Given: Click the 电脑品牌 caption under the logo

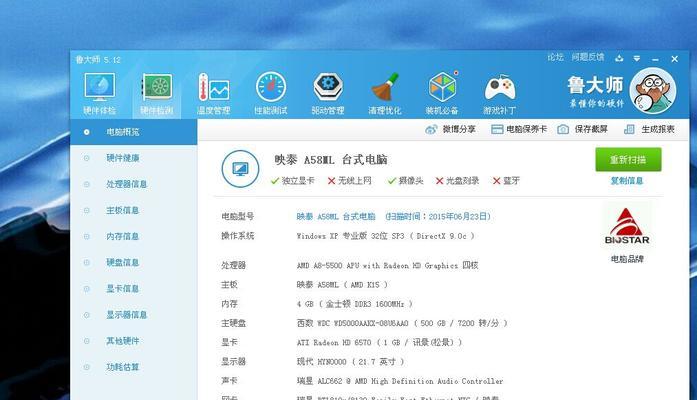Looking at the screenshot, I should tap(627, 259).
